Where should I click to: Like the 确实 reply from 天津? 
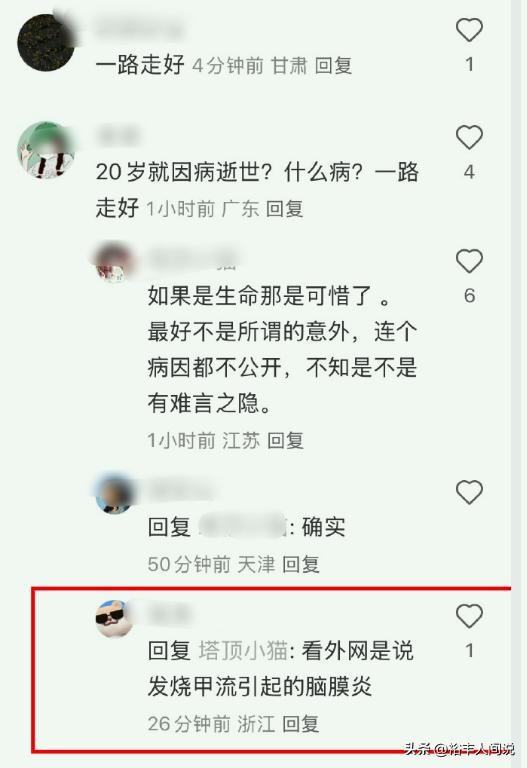pyautogui.click(x=469, y=492)
